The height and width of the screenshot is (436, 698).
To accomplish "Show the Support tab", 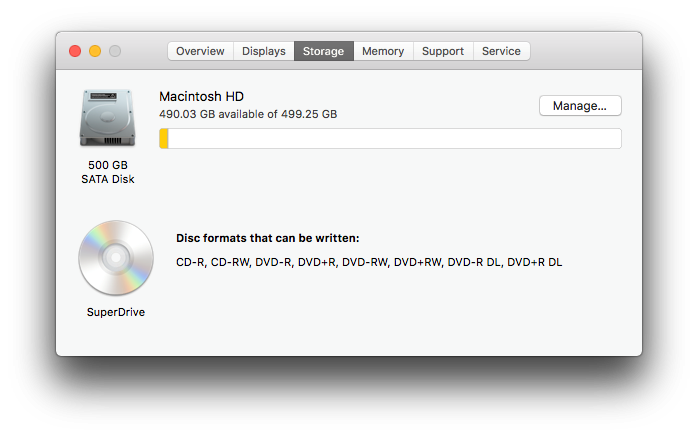I will click(443, 51).
